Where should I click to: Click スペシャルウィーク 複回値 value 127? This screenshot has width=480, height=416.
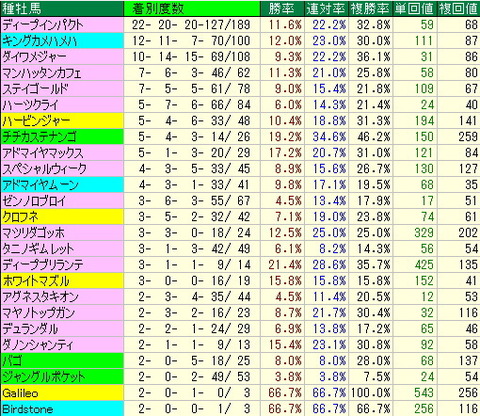tap(468, 169)
